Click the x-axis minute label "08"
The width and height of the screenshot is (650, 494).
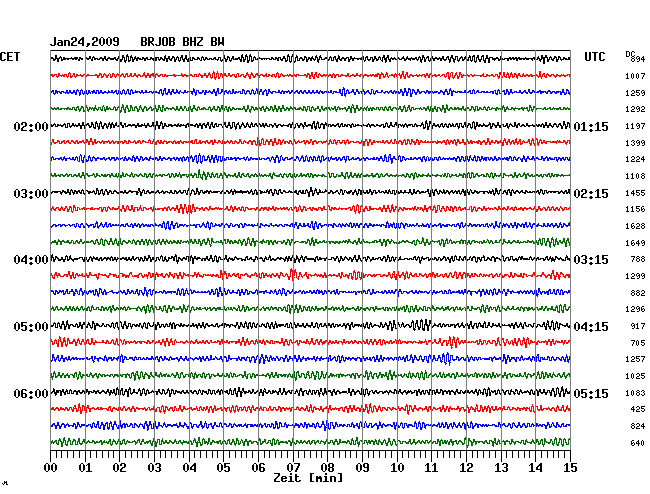point(327,468)
